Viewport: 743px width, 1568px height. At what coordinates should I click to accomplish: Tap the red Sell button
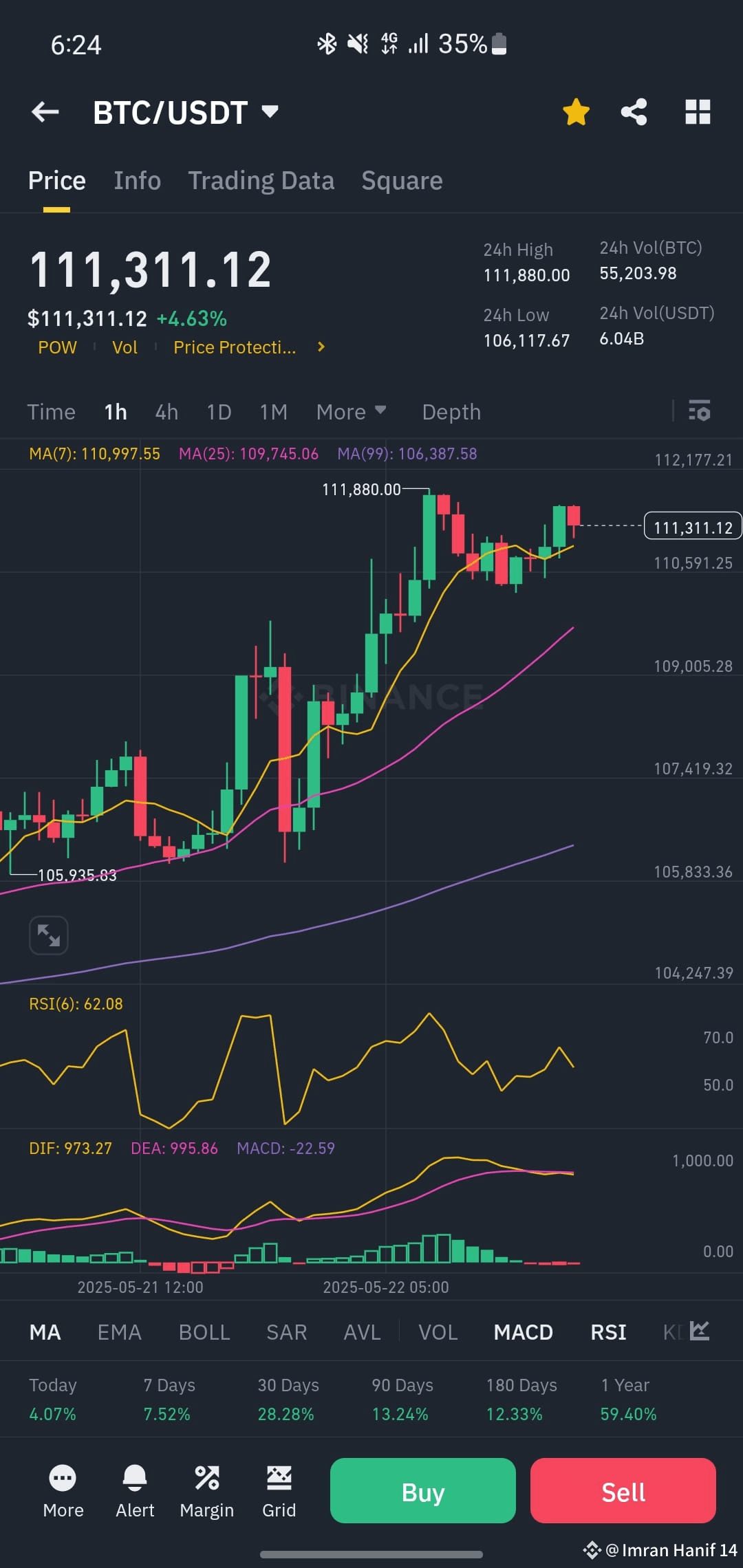pyautogui.click(x=623, y=1490)
